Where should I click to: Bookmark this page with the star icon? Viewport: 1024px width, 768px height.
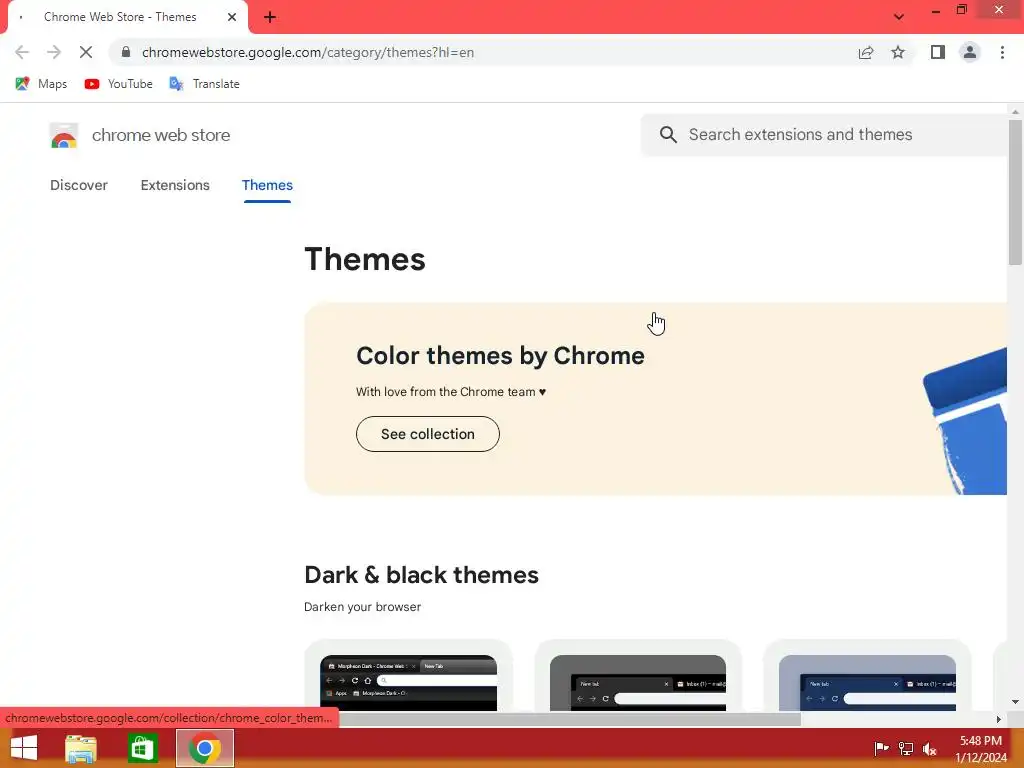click(898, 52)
